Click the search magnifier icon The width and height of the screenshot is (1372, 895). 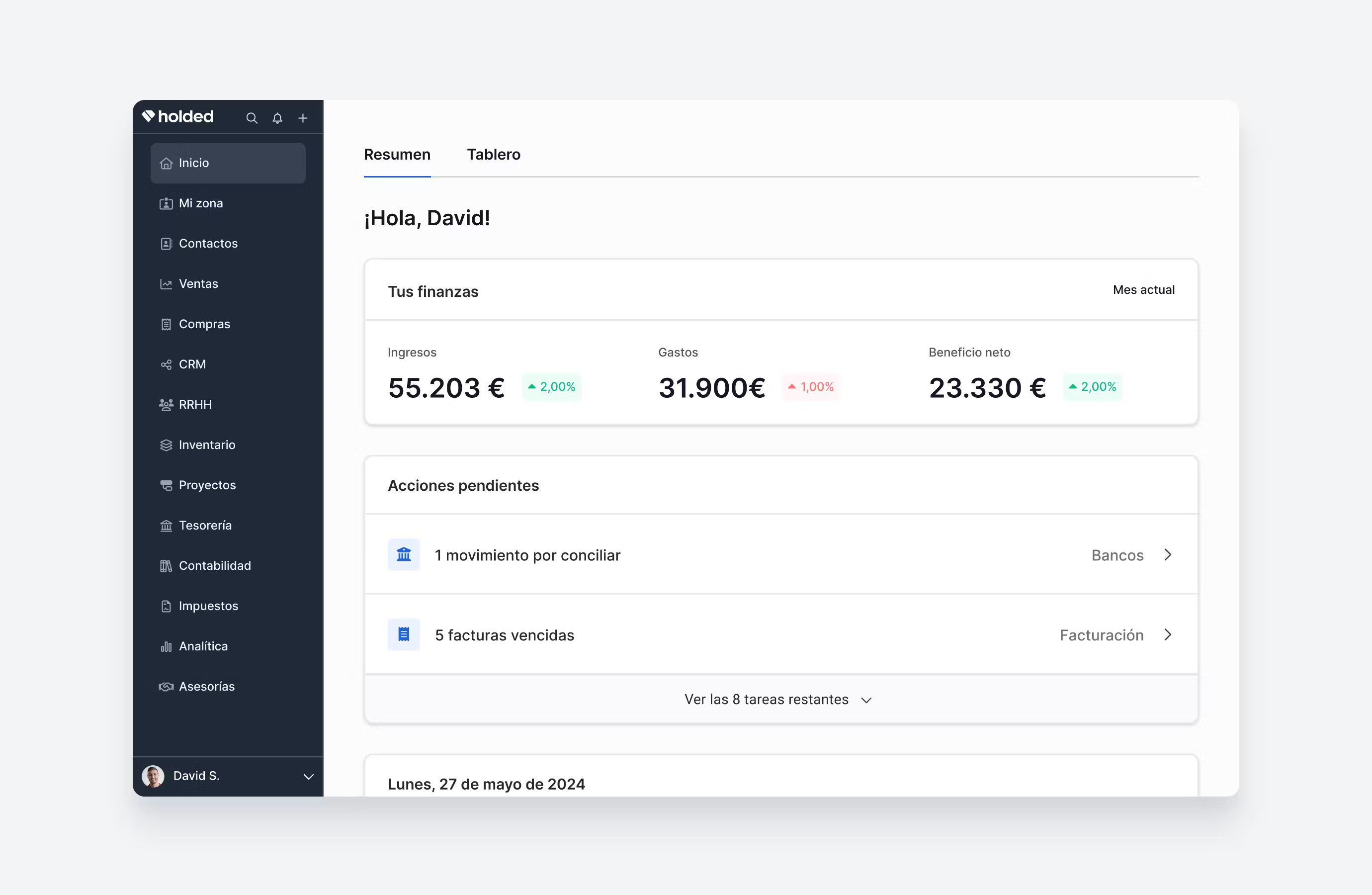(x=252, y=118)
